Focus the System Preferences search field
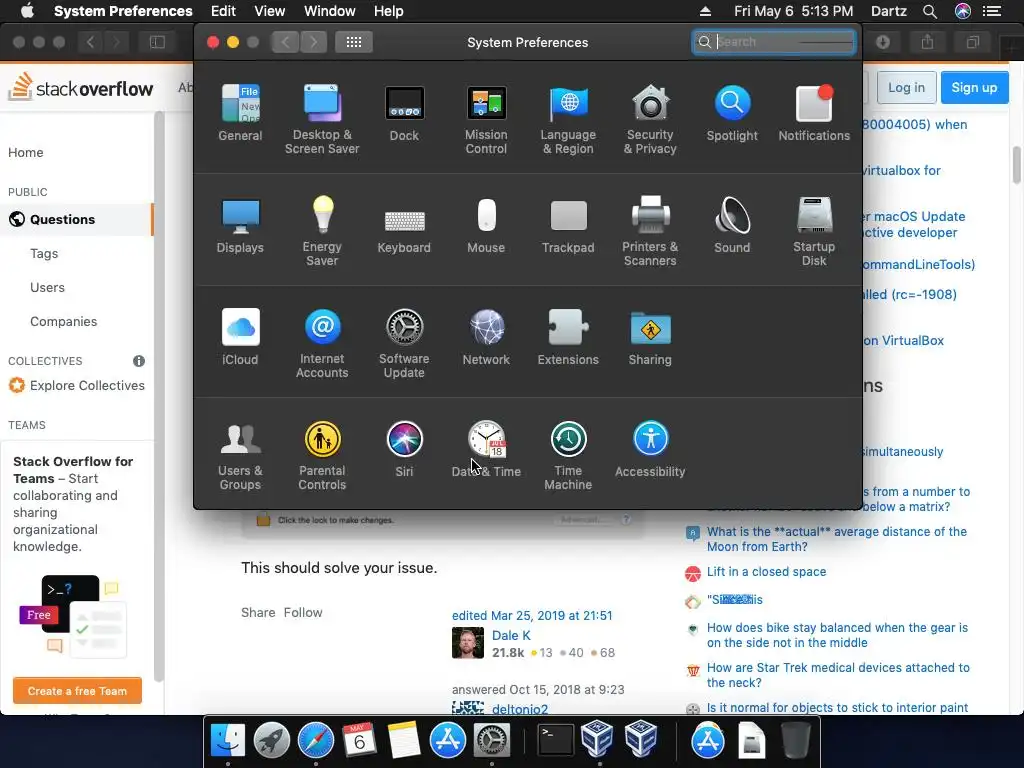This screenshot has width=1024, height=768. [x=774, y=42]
